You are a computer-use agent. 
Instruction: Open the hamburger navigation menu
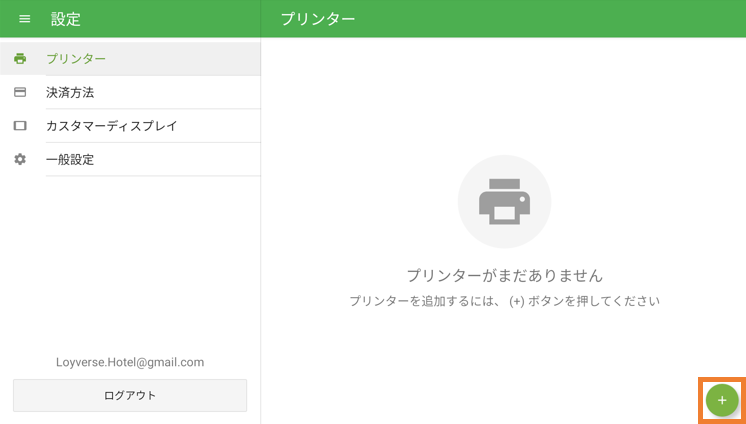(x=25, y=19)
